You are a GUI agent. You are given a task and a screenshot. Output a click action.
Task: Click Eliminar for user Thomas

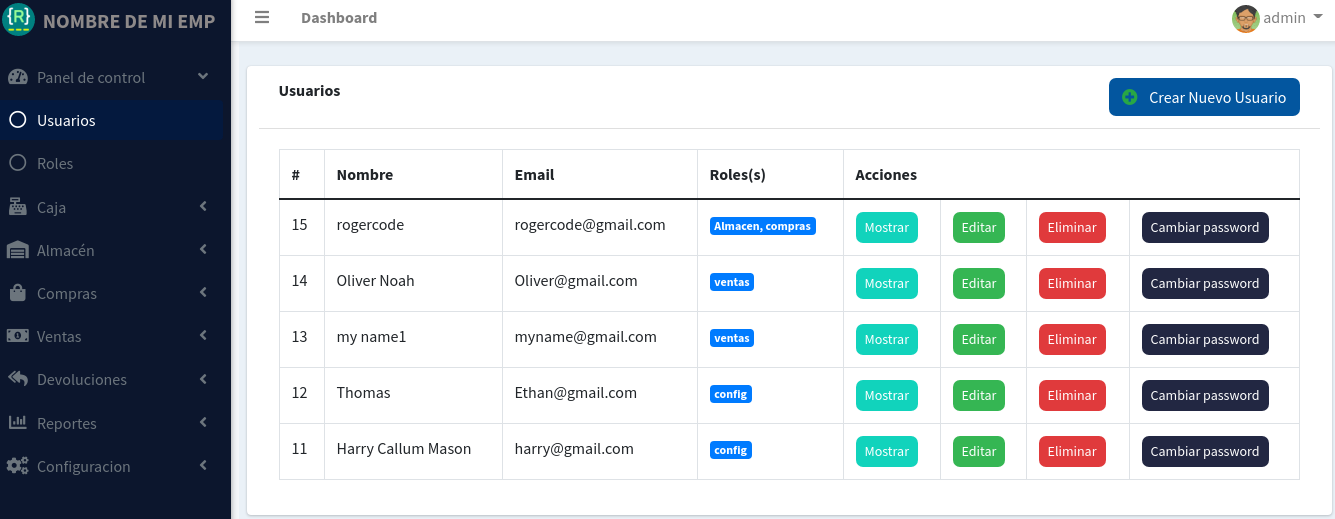[1072, 395]
